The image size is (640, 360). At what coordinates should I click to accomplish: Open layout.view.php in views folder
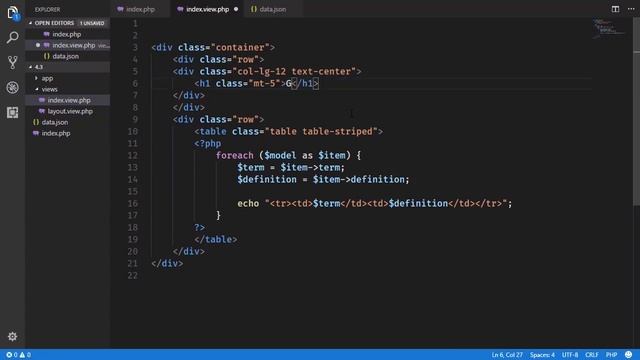tap(70, 111)
